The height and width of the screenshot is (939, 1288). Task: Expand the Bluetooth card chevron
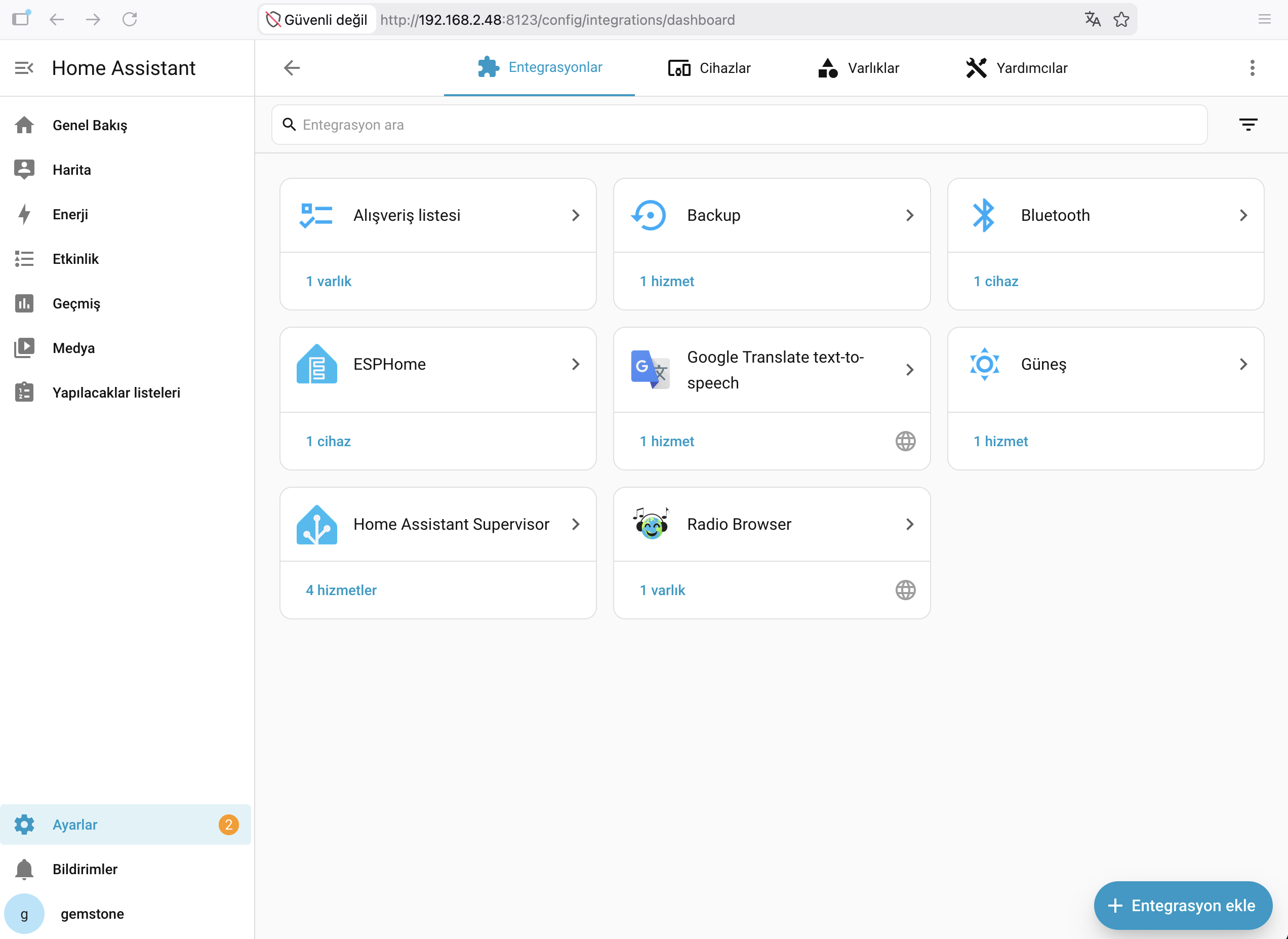(1243, 215)
